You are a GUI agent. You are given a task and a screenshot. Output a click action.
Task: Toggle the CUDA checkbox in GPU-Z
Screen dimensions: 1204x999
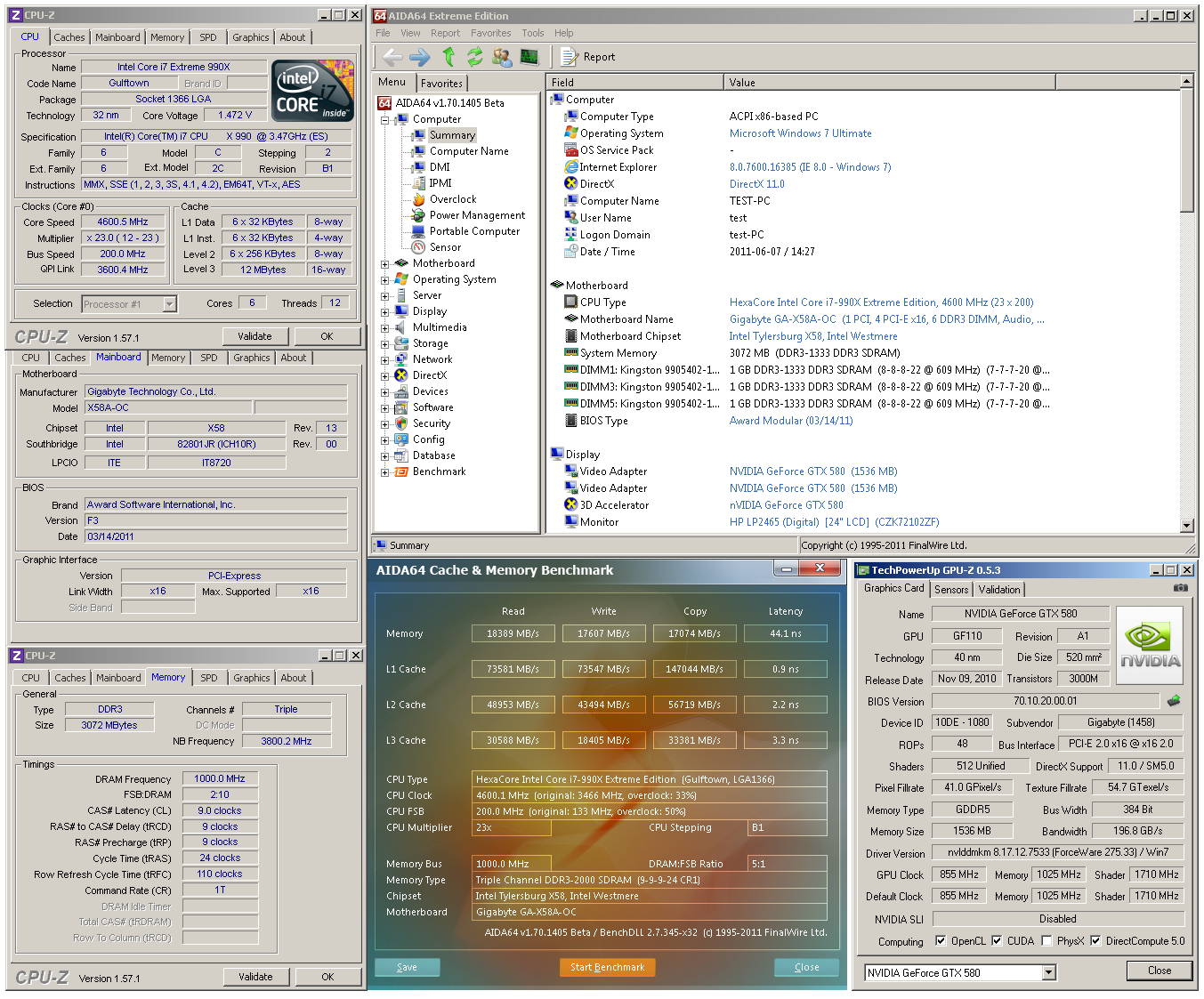(x=997, y=941)
